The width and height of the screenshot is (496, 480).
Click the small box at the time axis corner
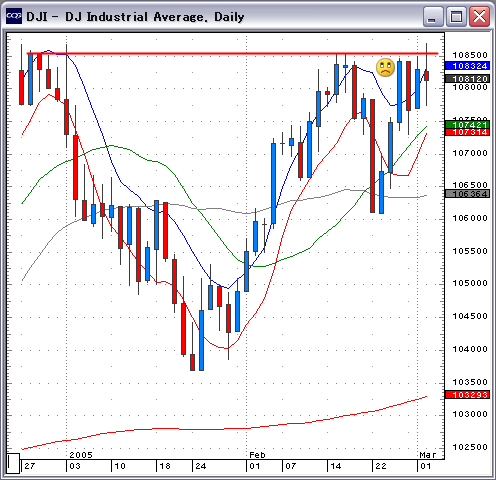point(13,463)
